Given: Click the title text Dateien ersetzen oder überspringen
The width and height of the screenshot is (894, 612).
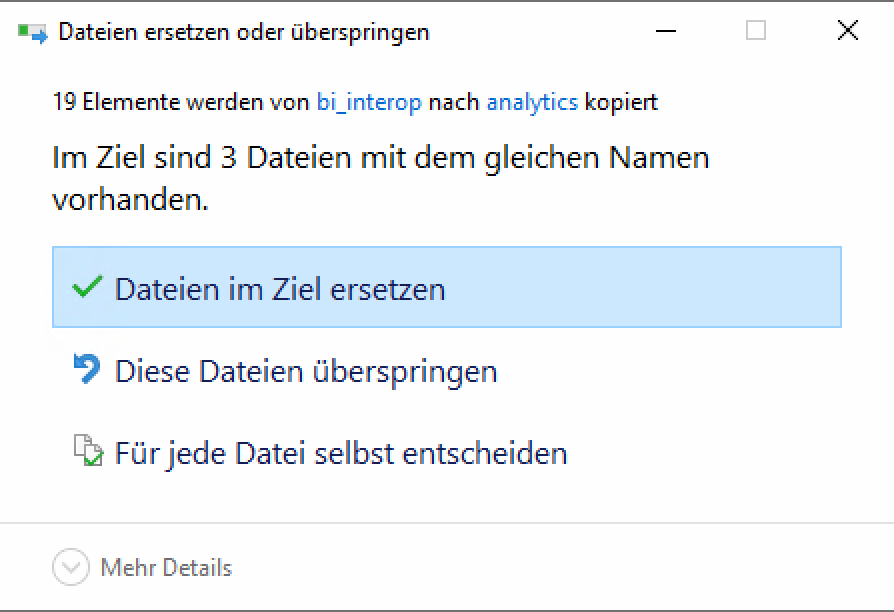Looking at the screenshot, I should click(244, 32).
